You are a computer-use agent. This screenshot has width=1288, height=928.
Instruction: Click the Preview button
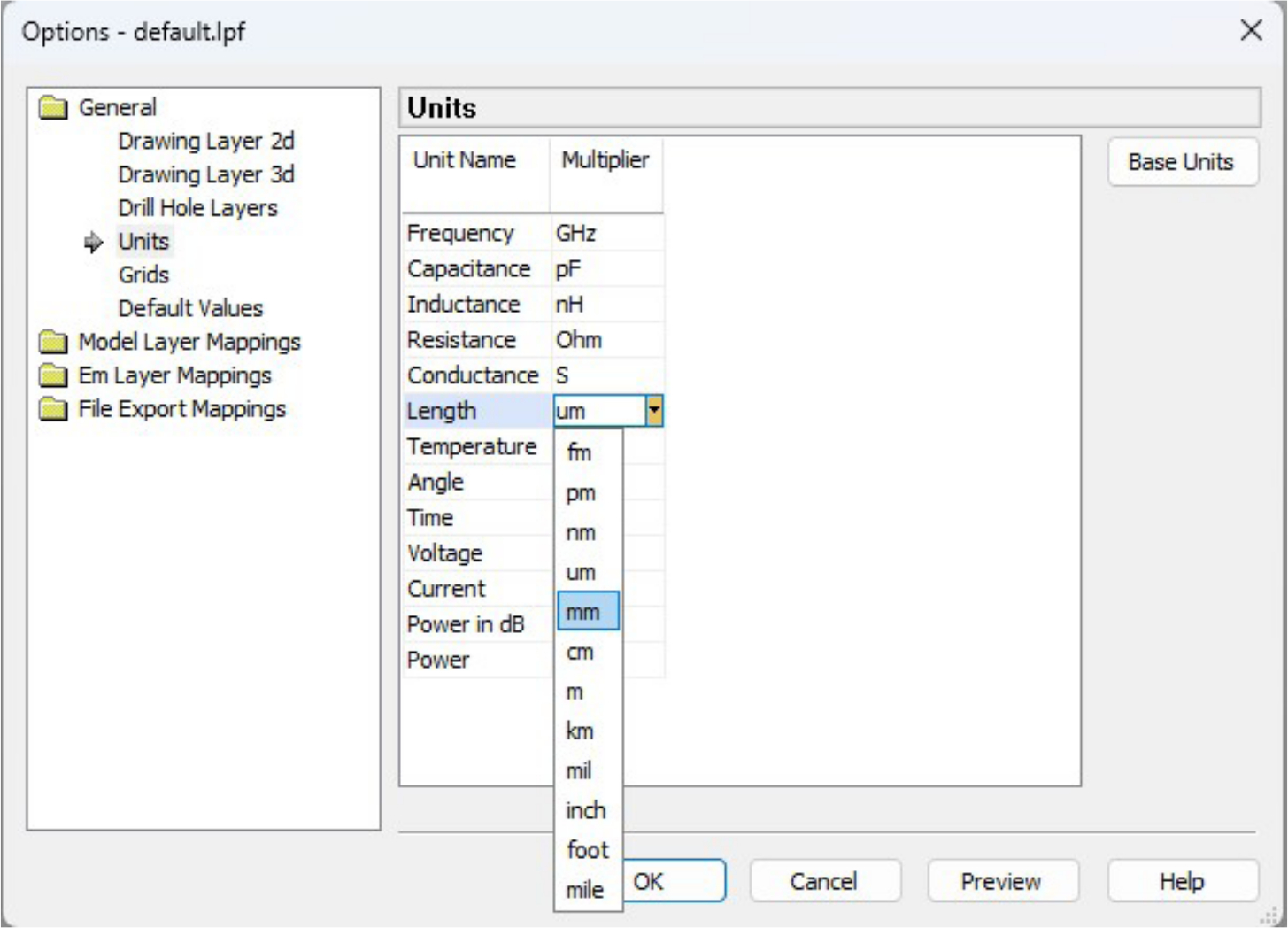(1001, 881)
